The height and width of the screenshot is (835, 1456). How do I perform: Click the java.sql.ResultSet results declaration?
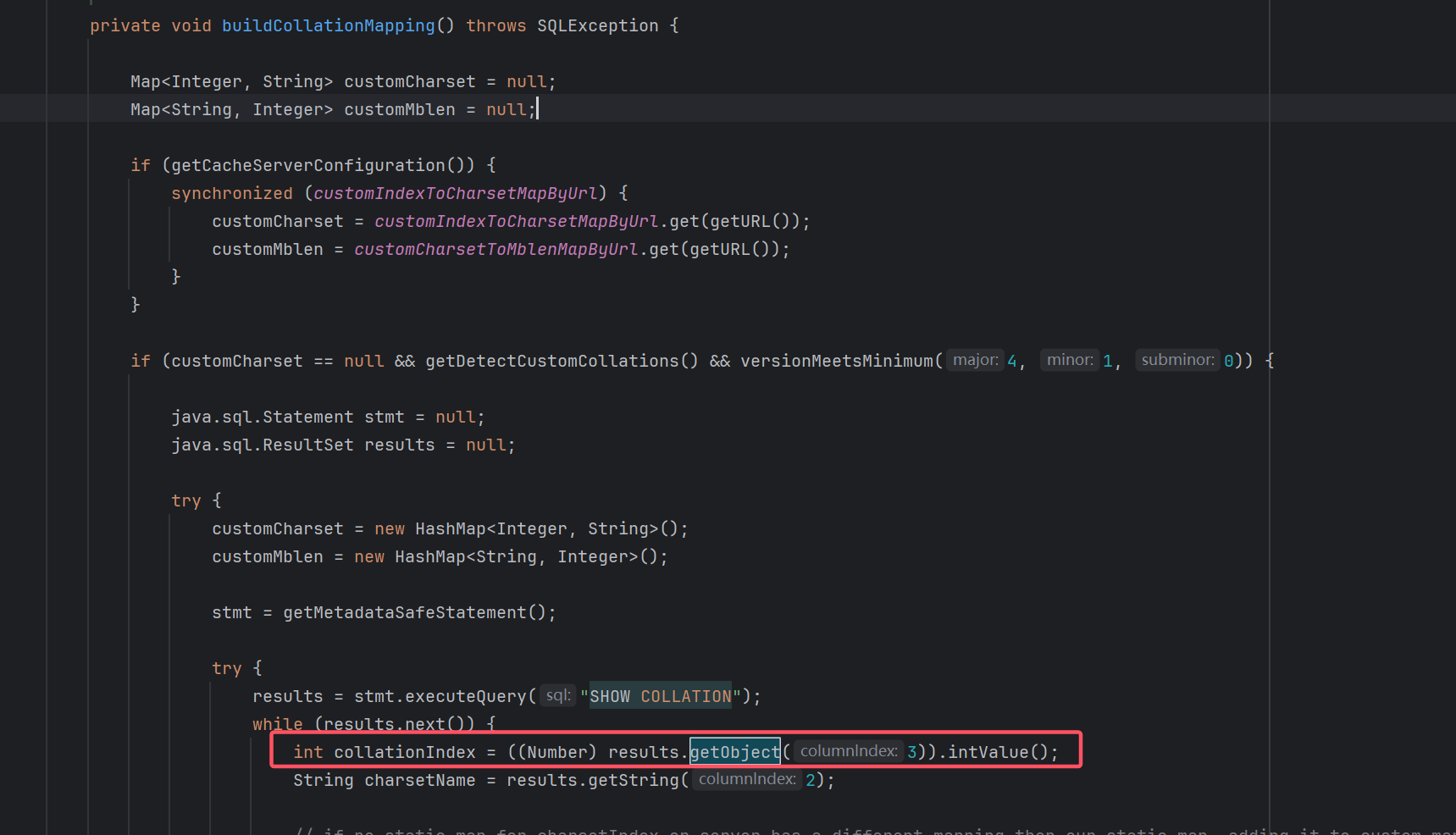tap(343, 445)
